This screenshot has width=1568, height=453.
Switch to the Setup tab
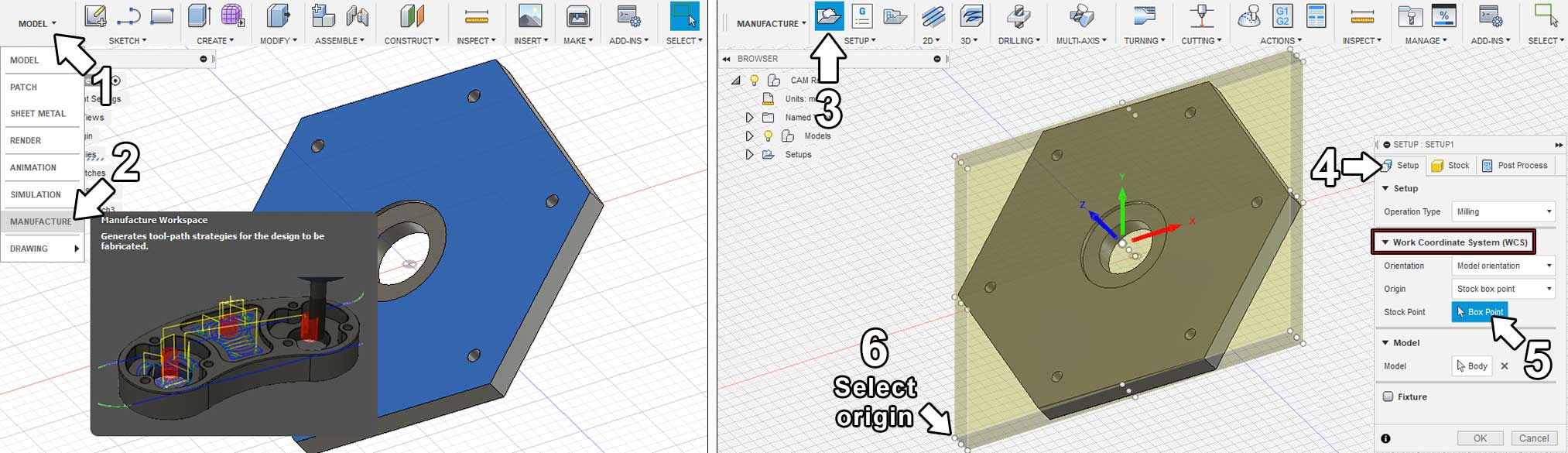(1401, 165)
